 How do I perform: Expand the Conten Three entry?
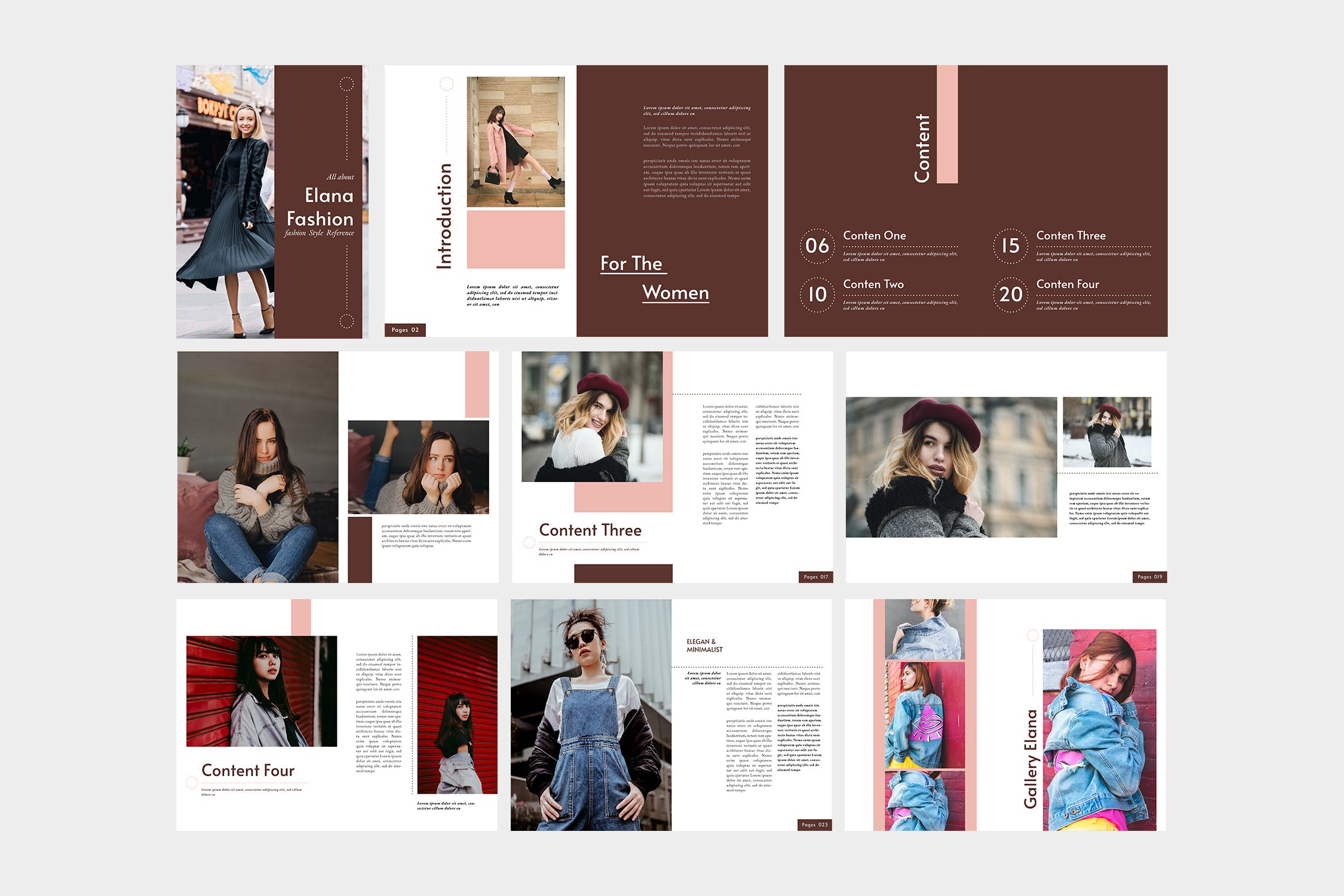[1071, 235]
